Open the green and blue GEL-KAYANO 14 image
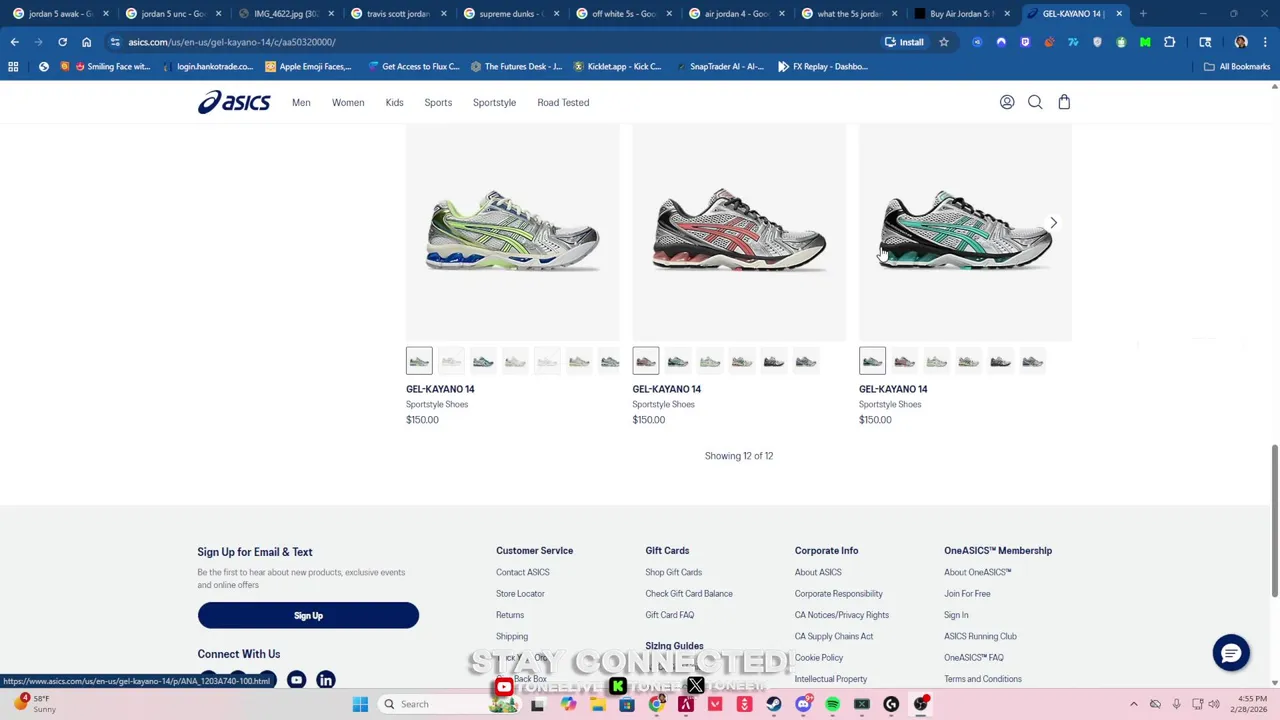Image resolution: width=1280 pixels, height=720 pixels. (x=512, y=232)
